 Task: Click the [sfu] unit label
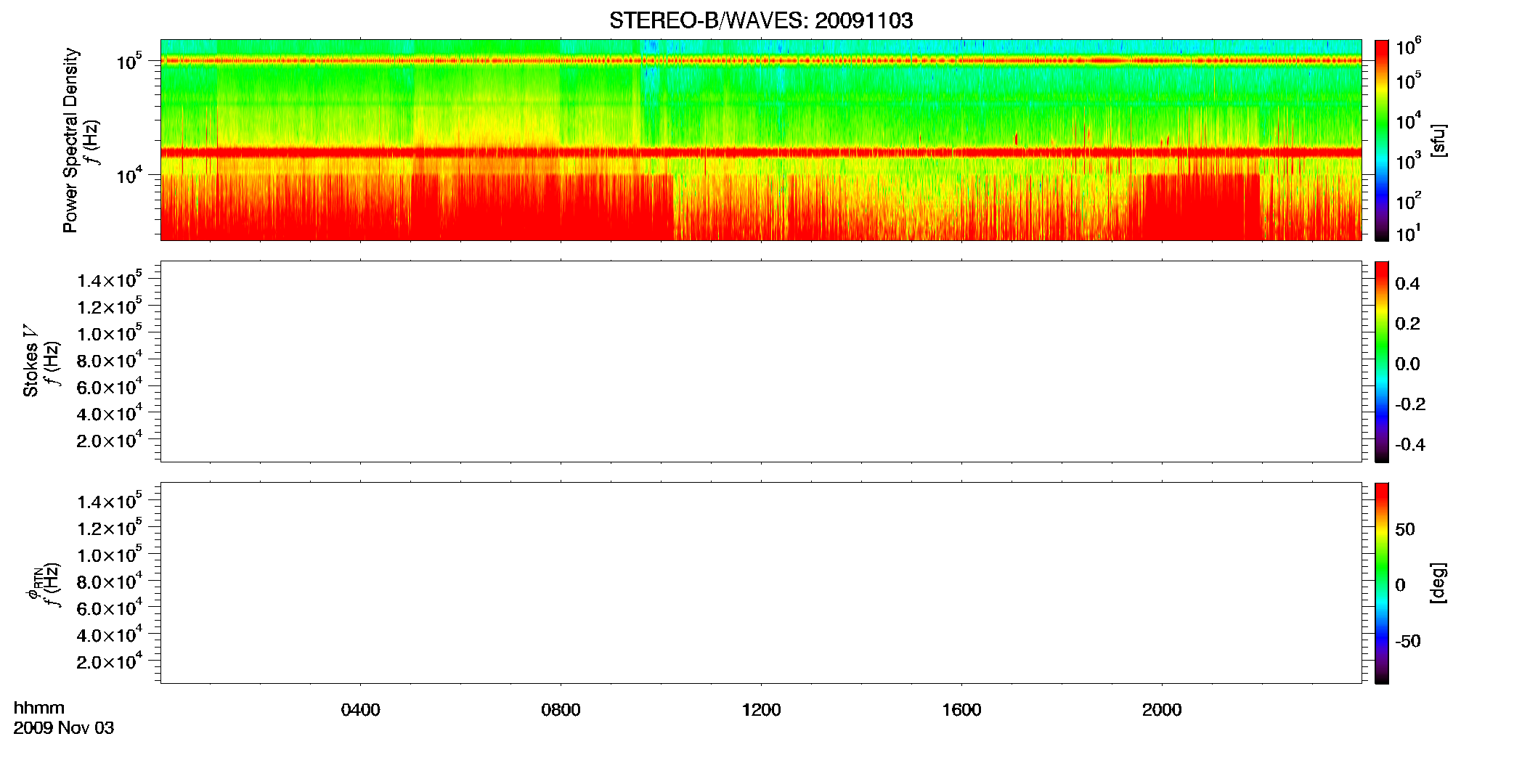click(1438, 140)
